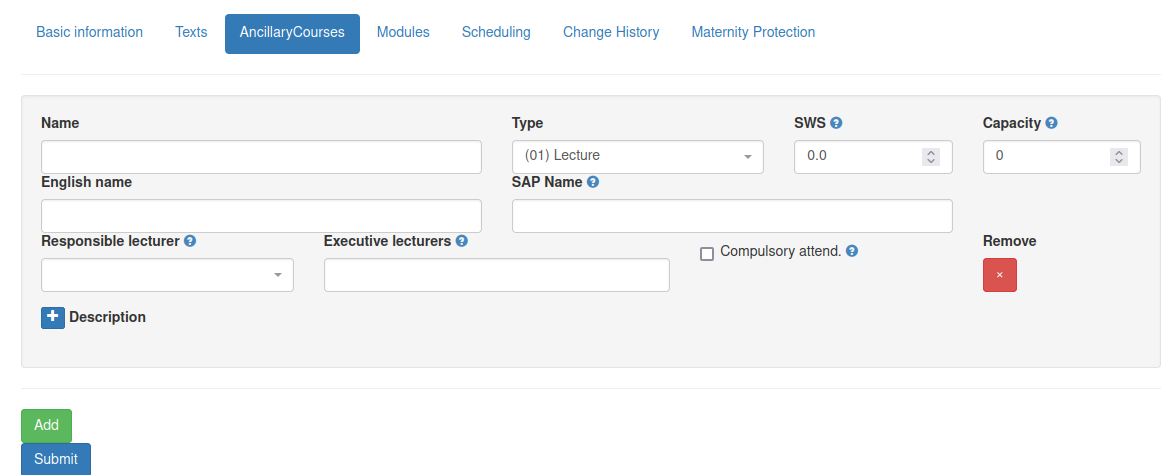
Task: Expand Description with the plus icon
Action: click(53, 317)
